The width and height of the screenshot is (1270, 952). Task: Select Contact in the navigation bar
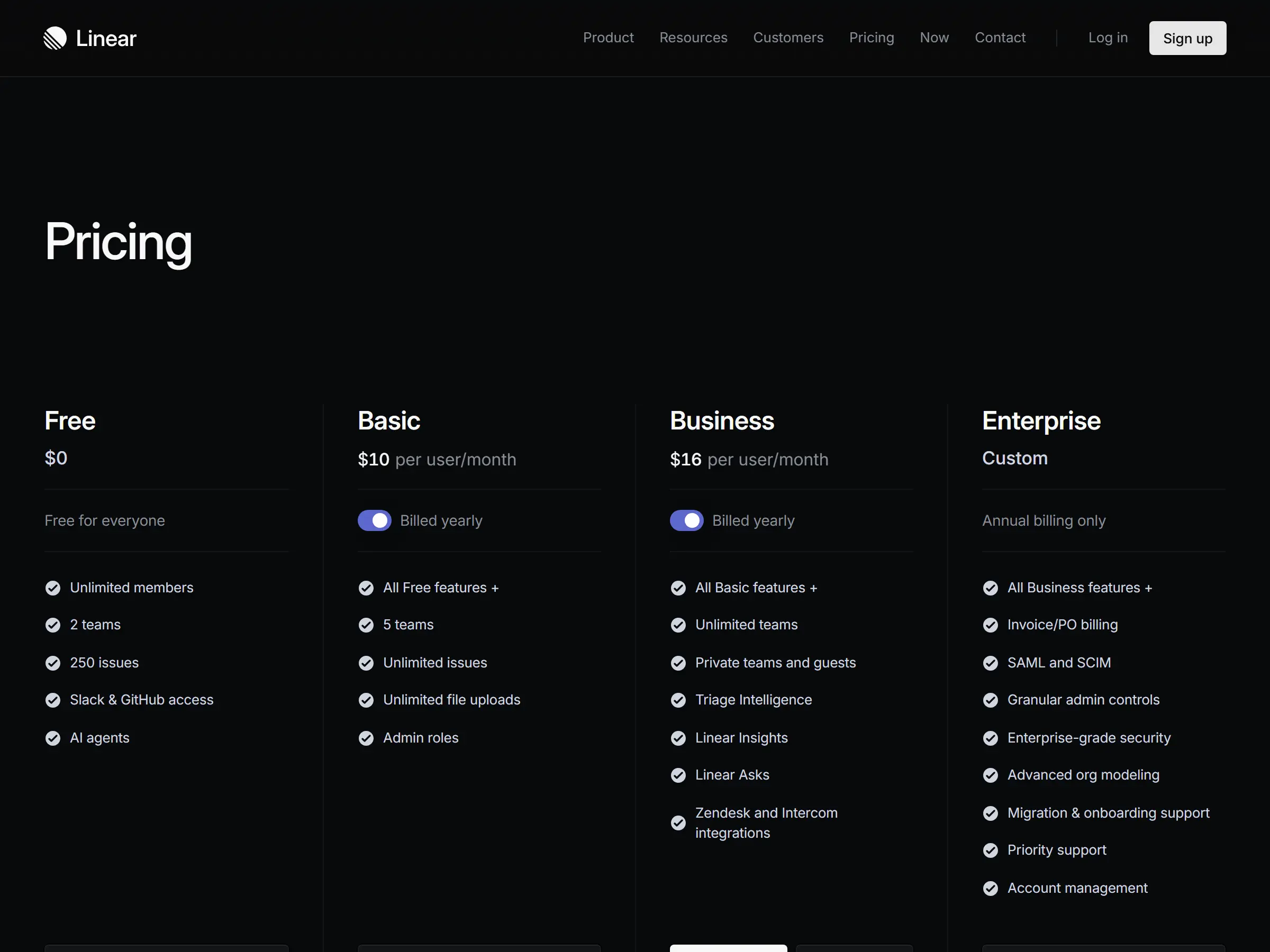click(1000, 38)
